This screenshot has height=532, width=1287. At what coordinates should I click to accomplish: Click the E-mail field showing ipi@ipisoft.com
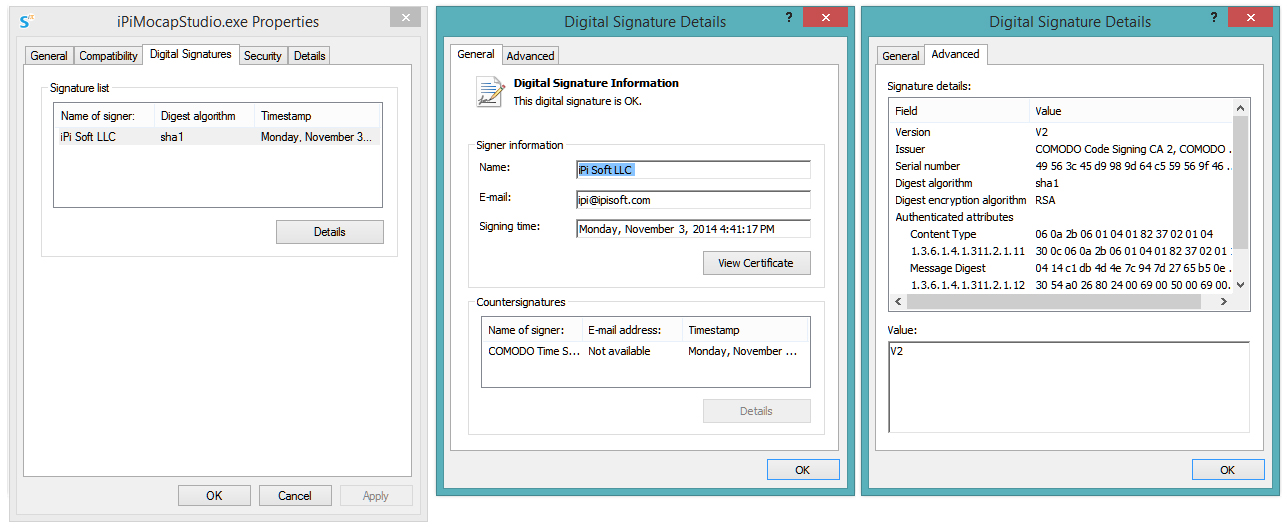pos(693,200)
